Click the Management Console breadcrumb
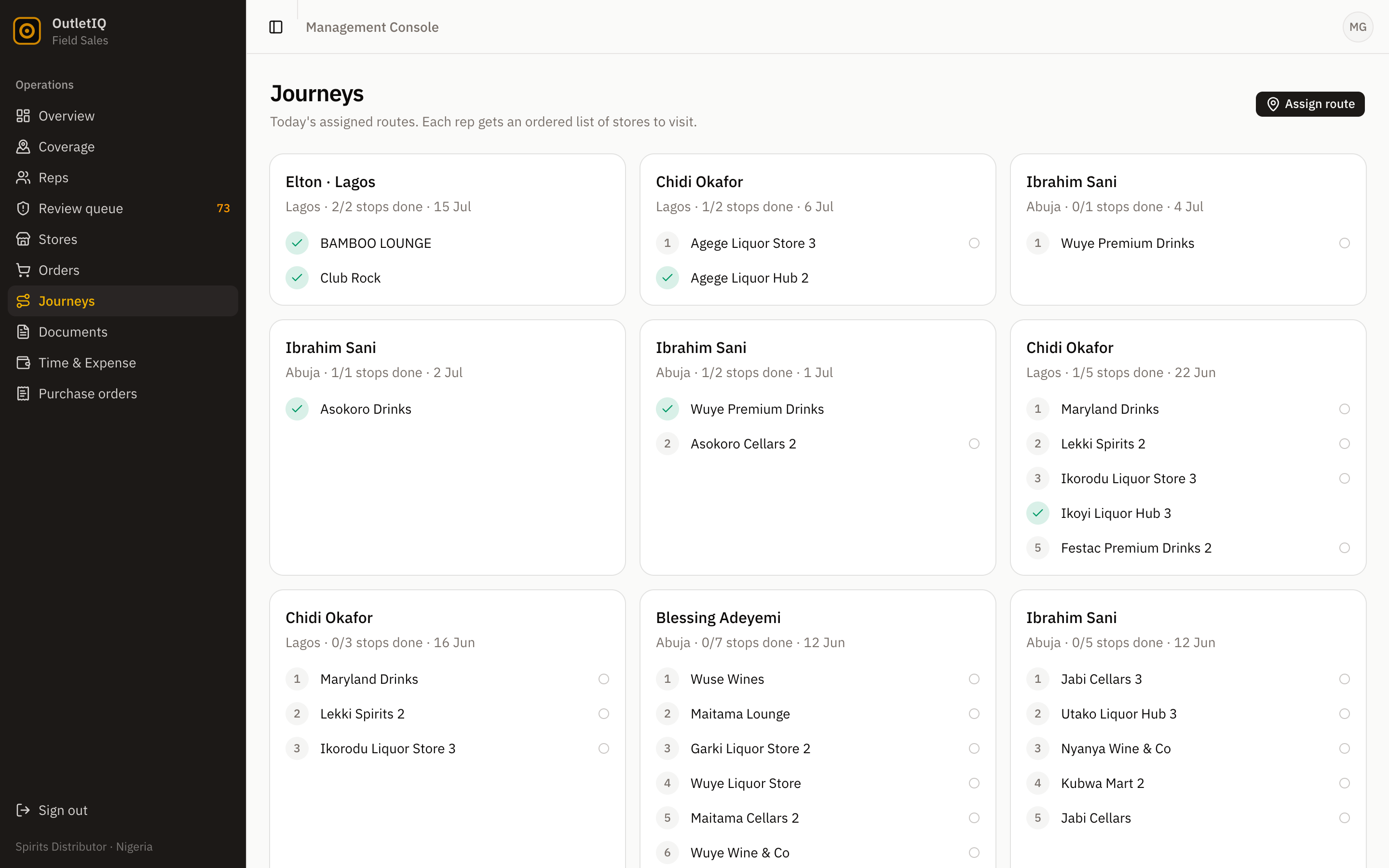 coord(372,27)
